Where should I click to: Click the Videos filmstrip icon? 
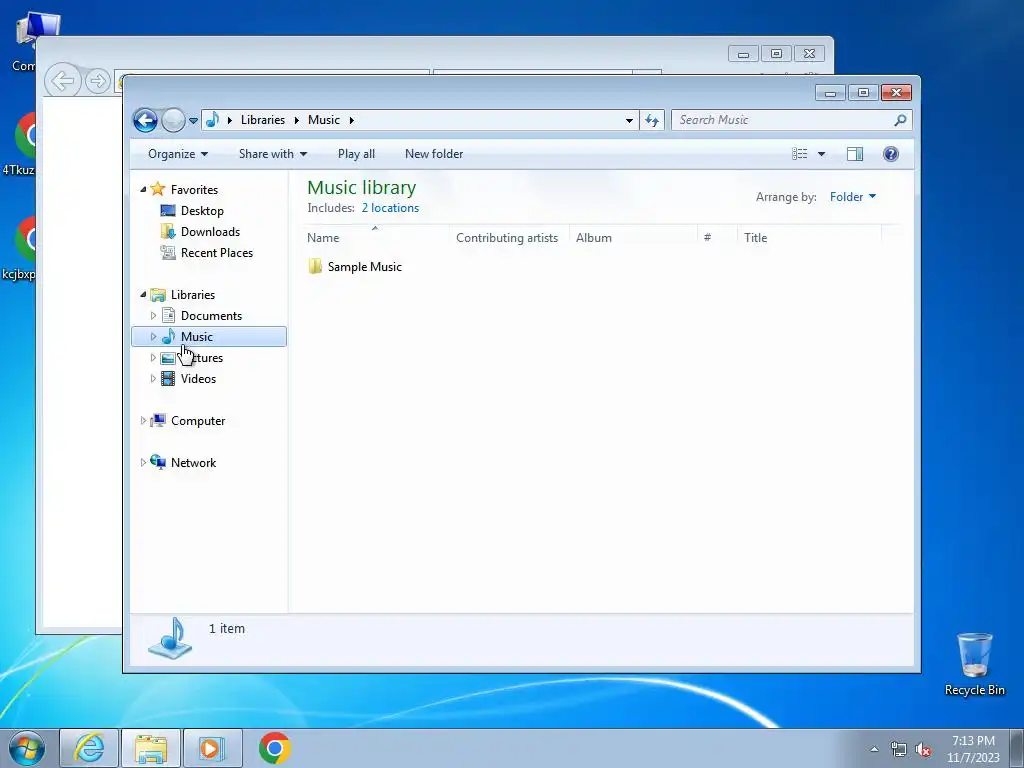[x=168, y=379]
